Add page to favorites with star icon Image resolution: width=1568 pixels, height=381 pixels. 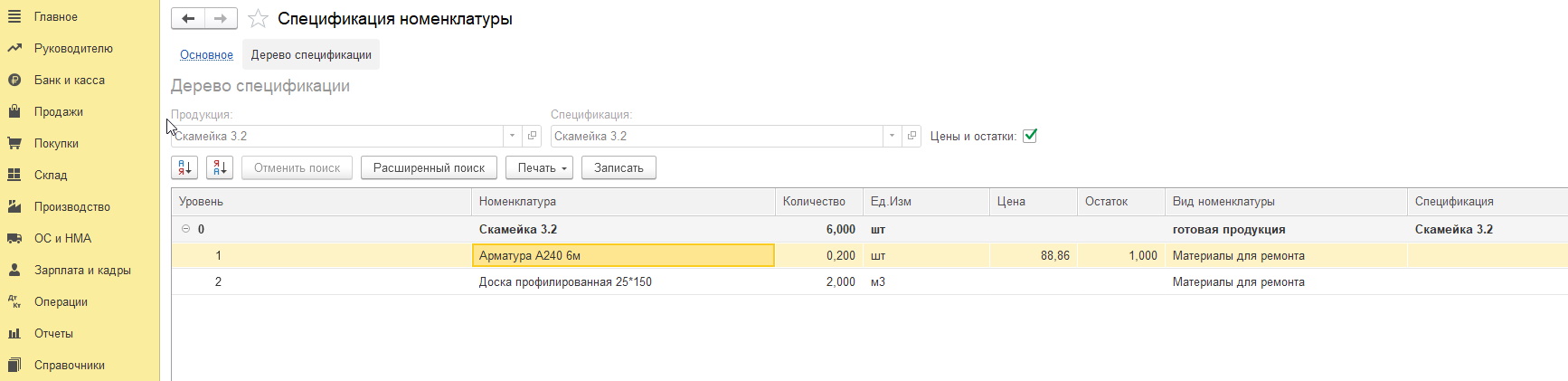point(258,18)
